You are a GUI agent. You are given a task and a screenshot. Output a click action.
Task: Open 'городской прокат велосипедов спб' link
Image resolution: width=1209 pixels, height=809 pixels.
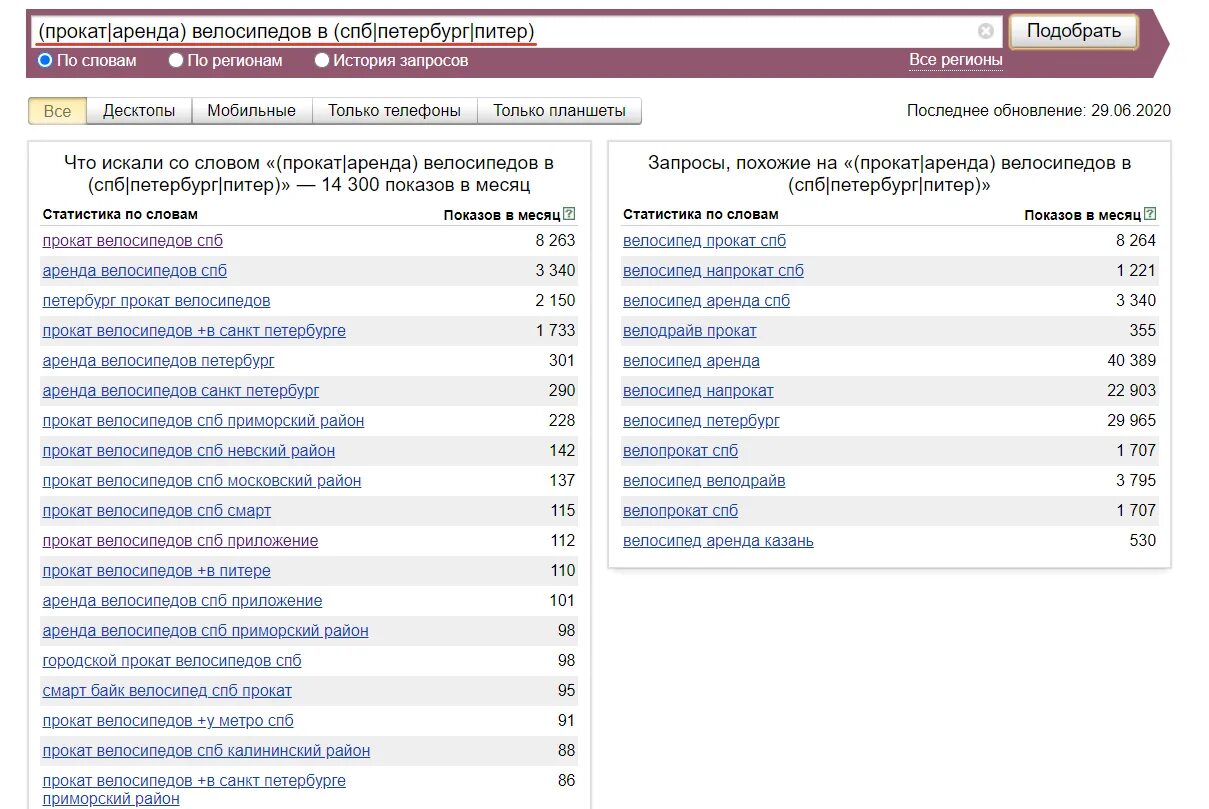[172, 661]
